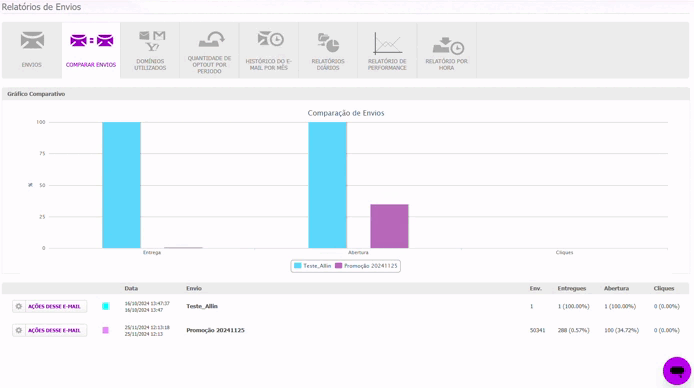Open the Teste_Allin envio name
The image size is (694, 388).
pos(202,306)
